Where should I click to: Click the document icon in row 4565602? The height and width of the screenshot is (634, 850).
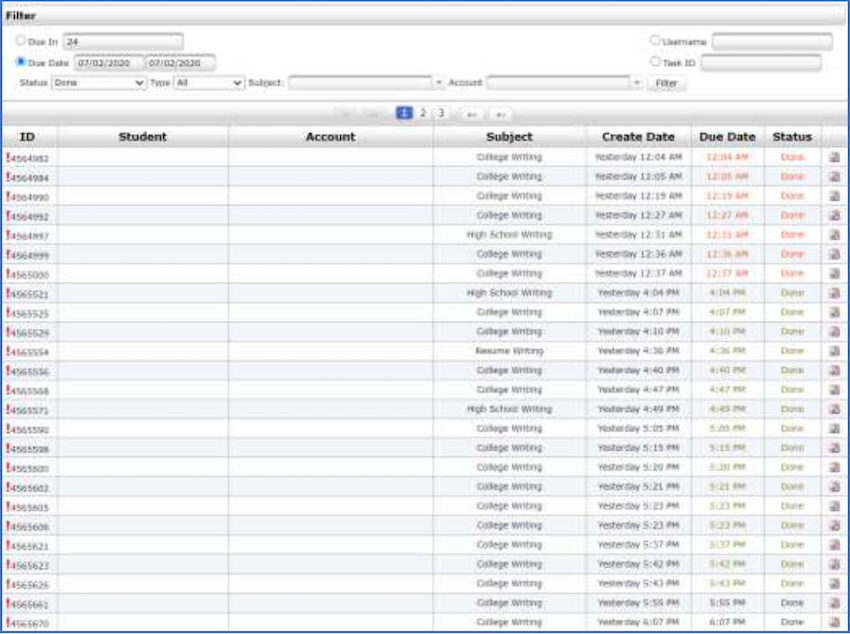click(835, 487)
